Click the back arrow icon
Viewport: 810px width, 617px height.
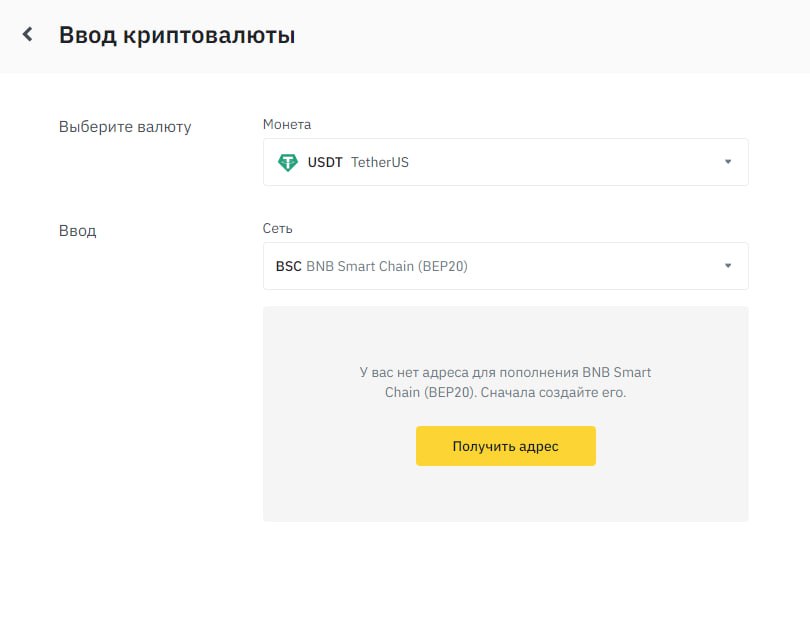(28, 35)
